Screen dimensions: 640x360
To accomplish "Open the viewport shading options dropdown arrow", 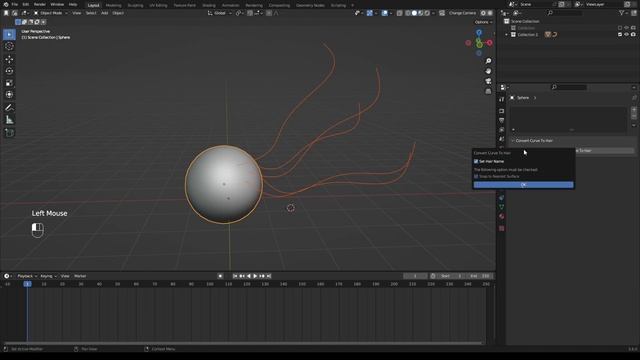I will [x=433, y=13].
